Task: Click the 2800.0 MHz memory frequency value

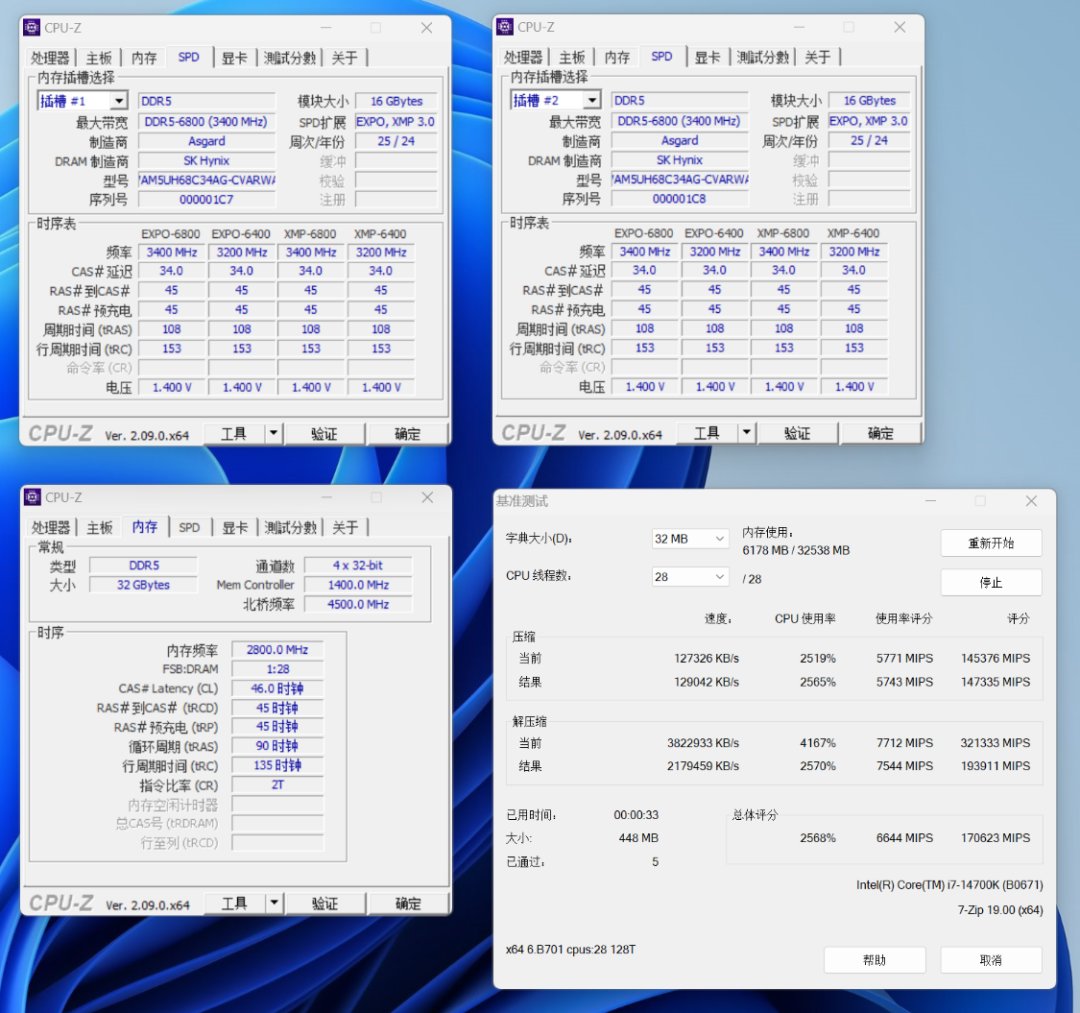Action: 278,650
